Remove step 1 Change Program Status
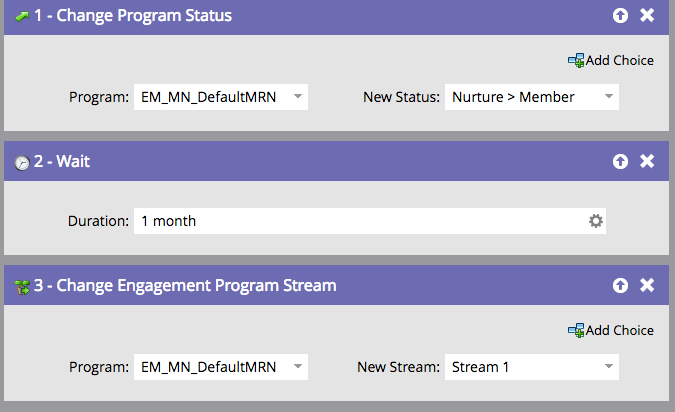 (647, 16)
